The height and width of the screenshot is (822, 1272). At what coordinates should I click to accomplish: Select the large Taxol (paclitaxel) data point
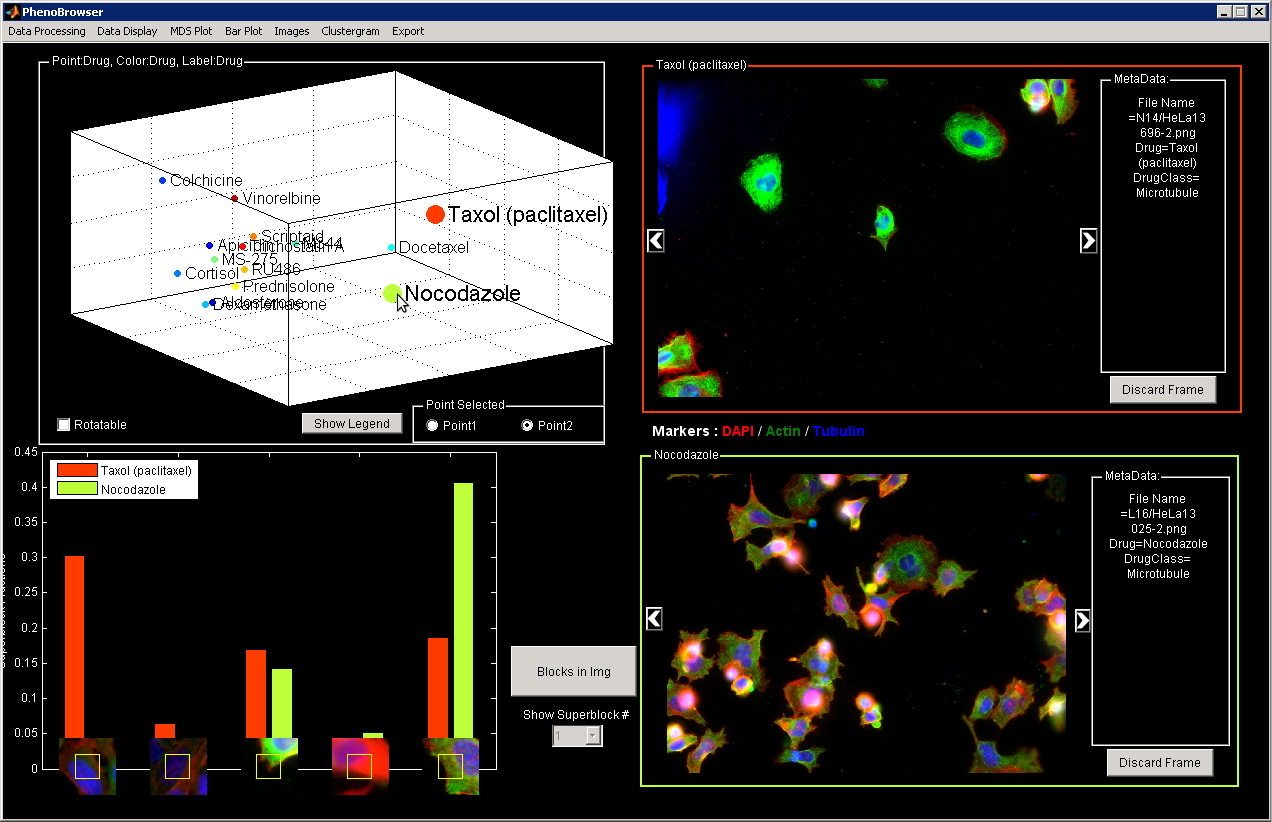point(435,214)
